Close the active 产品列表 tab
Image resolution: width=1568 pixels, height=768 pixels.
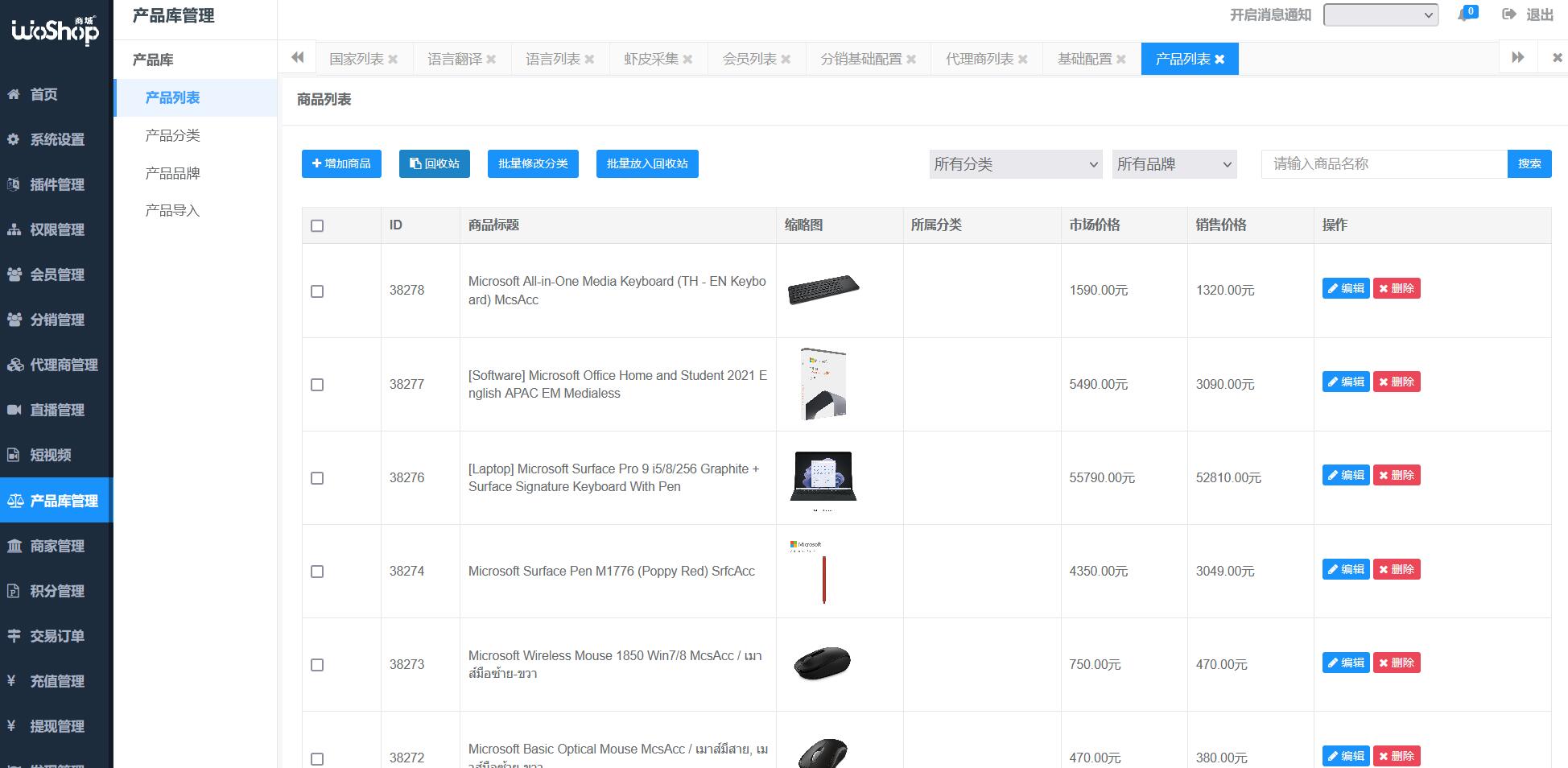click(x=1219, y=59)
